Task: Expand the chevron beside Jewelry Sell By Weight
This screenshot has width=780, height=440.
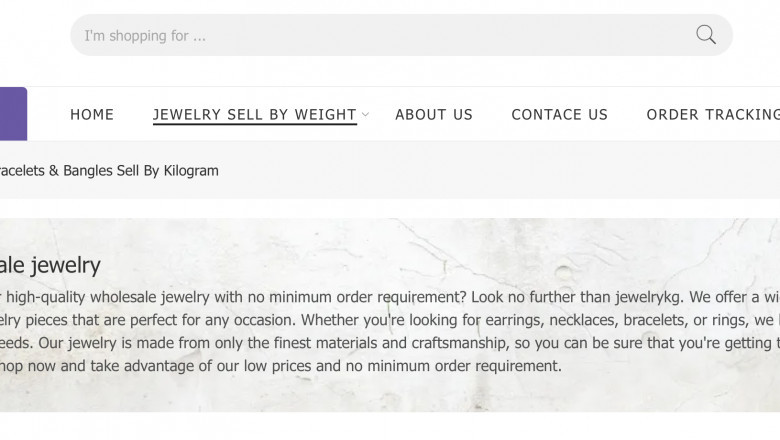Action: click(x=366, y=115)
